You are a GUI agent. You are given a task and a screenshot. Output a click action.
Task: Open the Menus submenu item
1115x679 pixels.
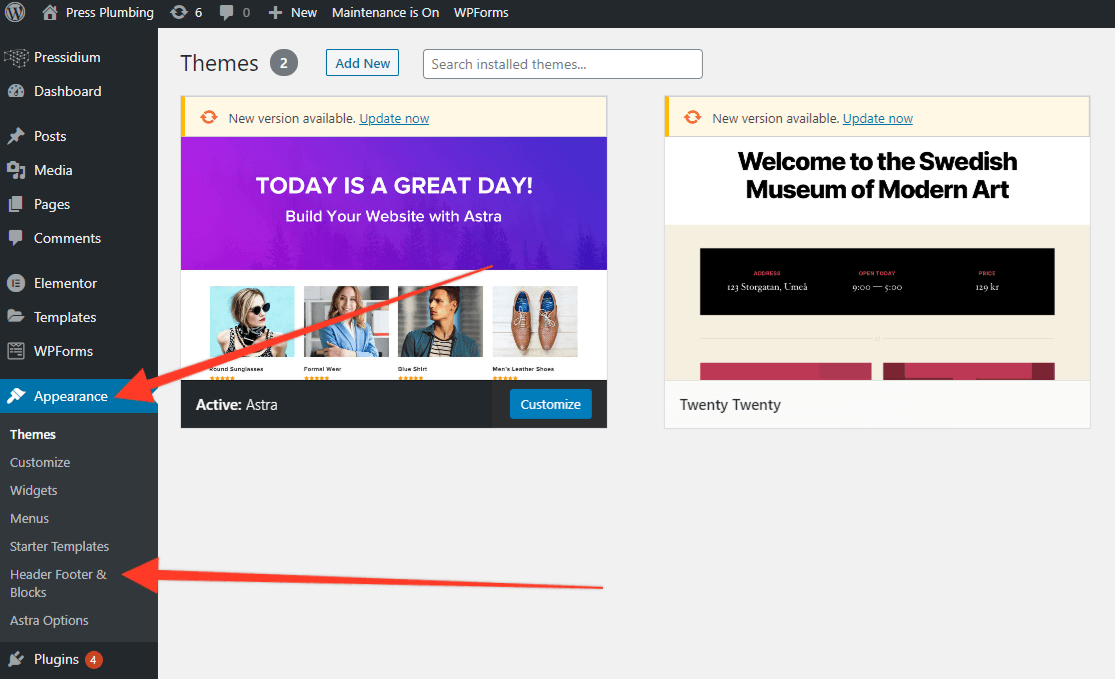(x=29, y=518)
